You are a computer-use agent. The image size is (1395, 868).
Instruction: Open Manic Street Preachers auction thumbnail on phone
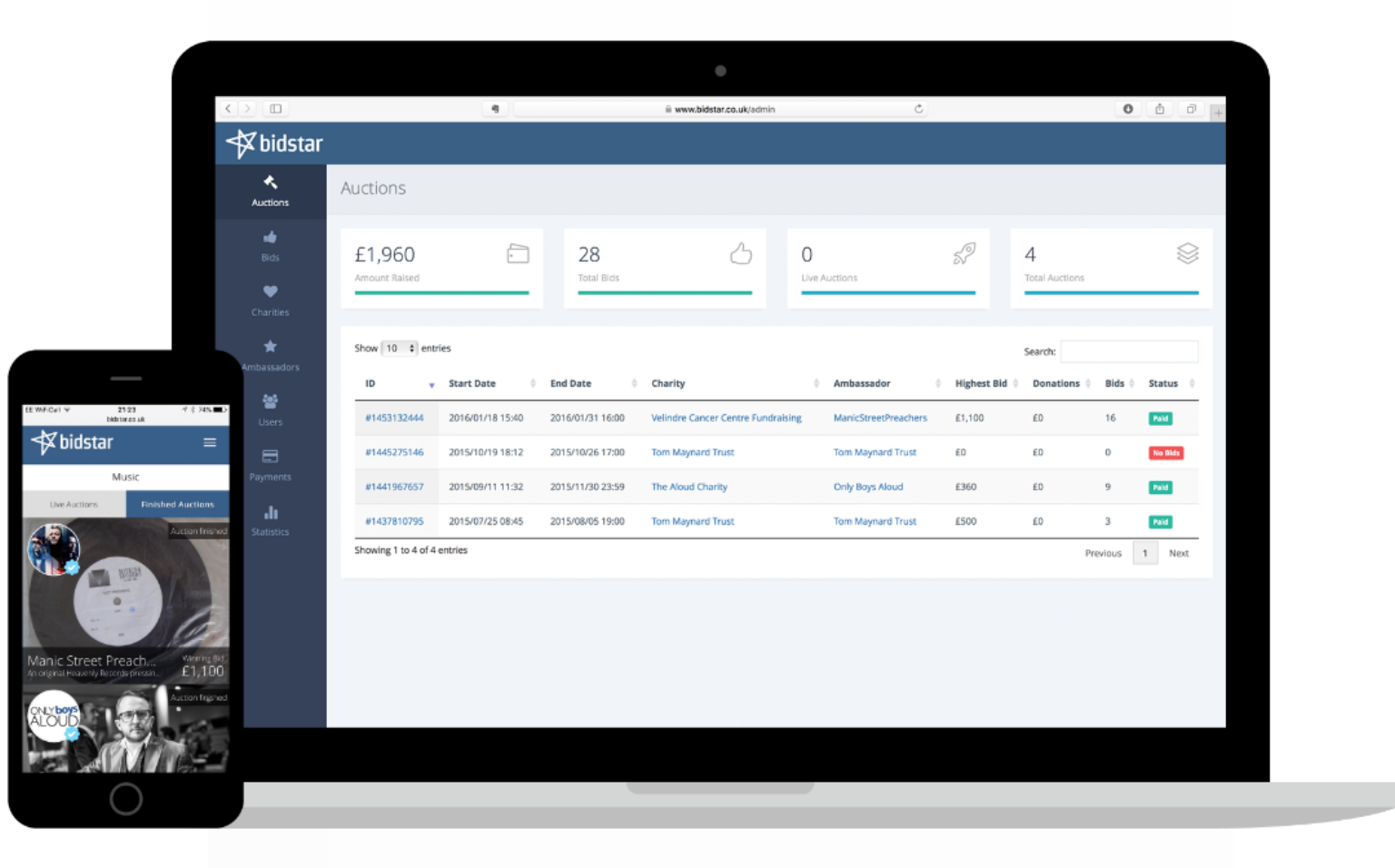click(x=125, y=600)
